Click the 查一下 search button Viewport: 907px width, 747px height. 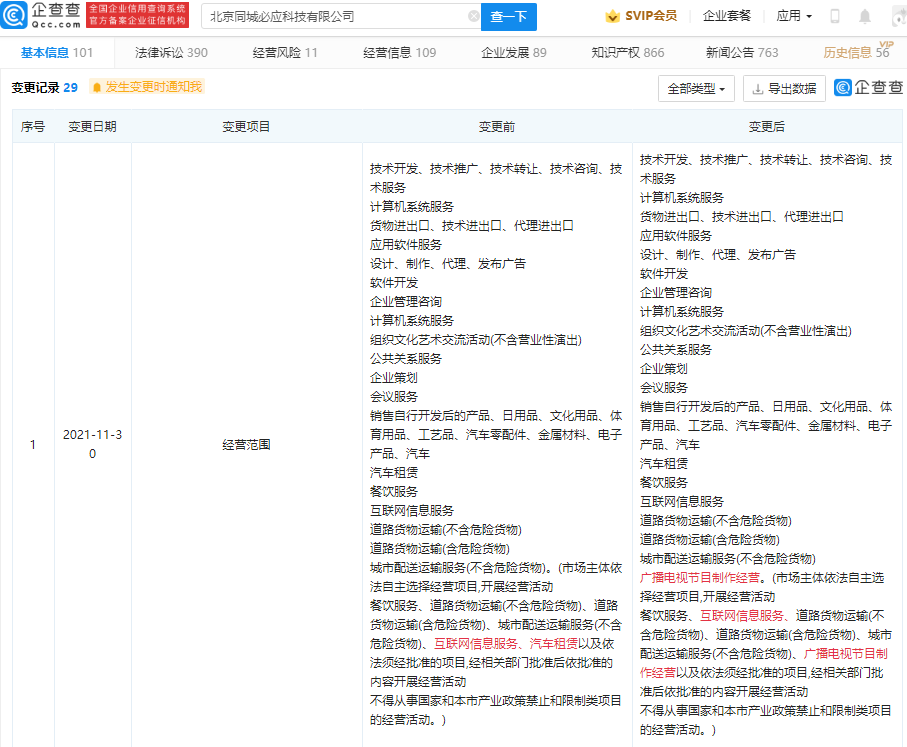[x=508, y=17]
